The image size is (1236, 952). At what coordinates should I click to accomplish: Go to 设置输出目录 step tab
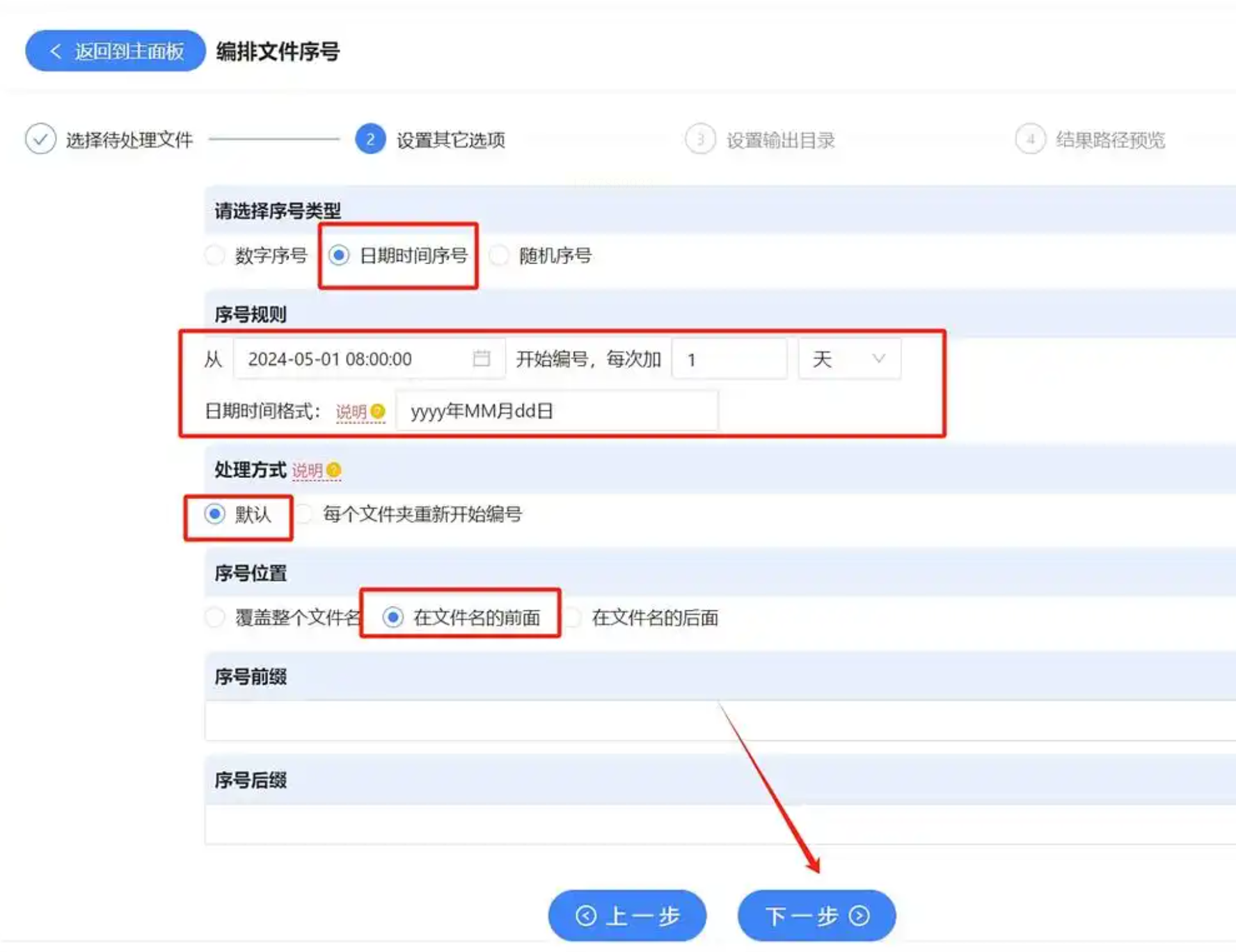point(780,139)
